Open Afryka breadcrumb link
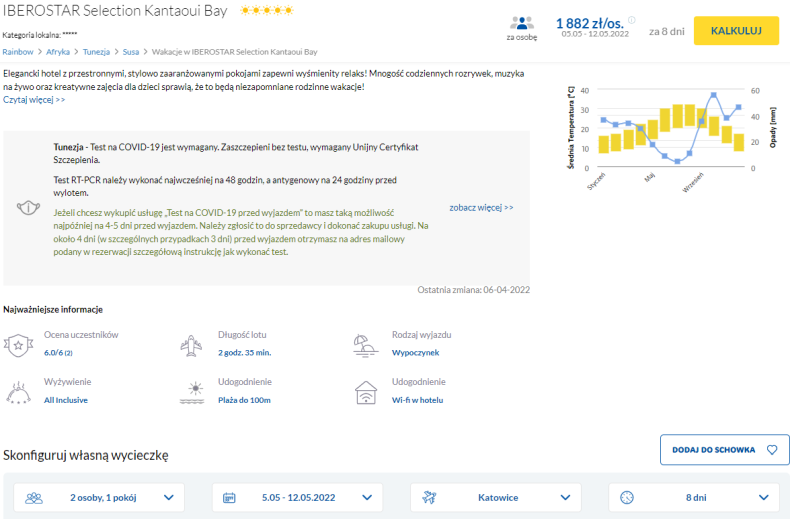This screenshot has width=790, height=519. (58, 52)
